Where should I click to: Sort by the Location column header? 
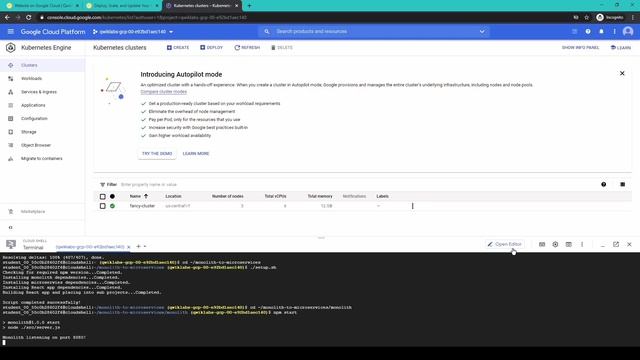(x=173, y=196)
